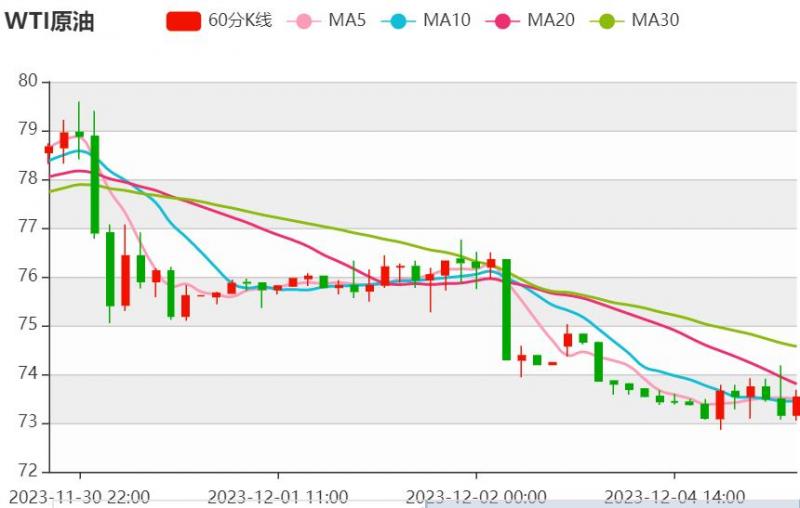Viewport: 800px width, 508px height.
Task: Click the 78 y-axis label
Action: tap(28, 179)
